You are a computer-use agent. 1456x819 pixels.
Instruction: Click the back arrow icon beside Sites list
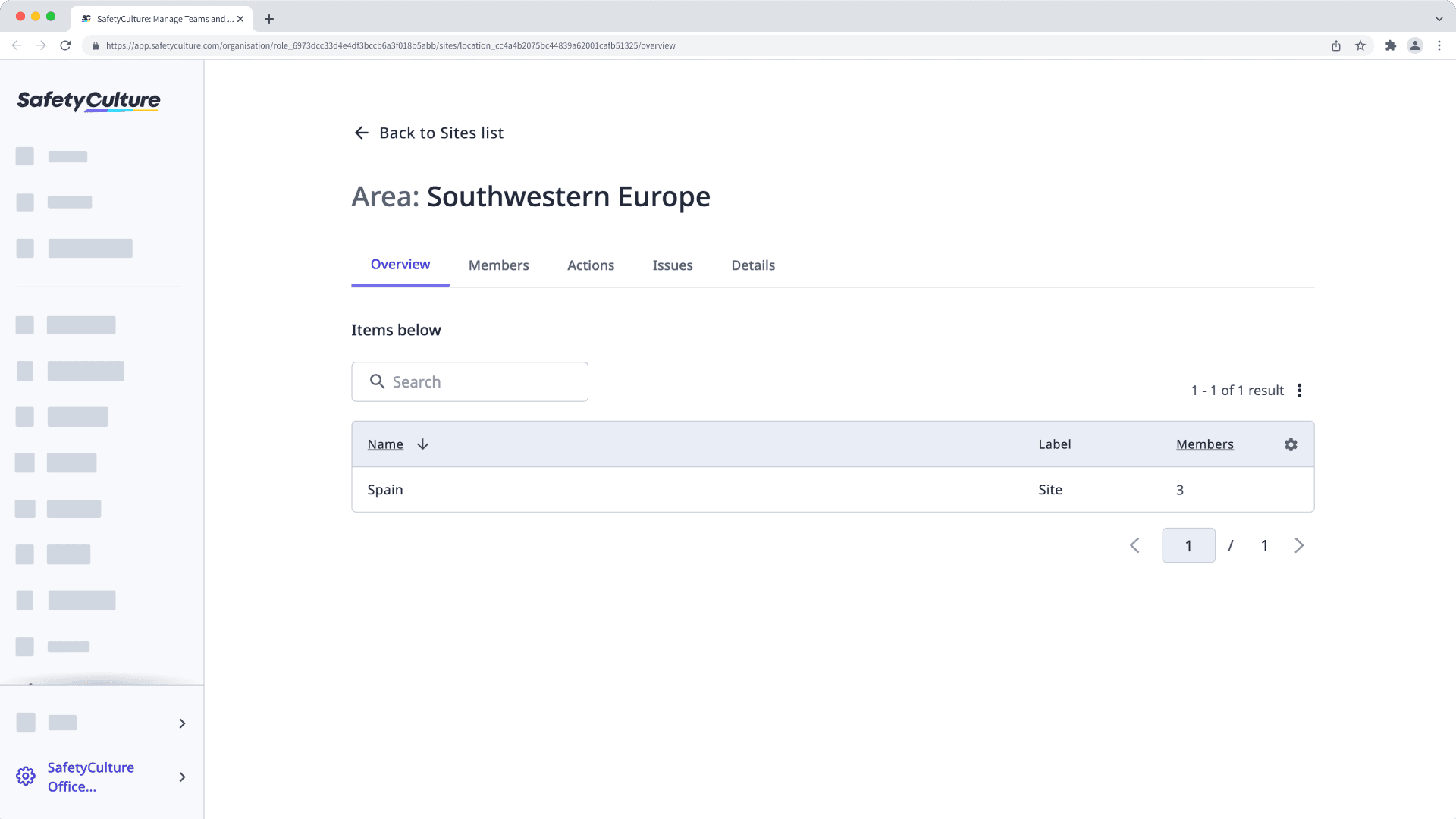(x=361, y=133)
